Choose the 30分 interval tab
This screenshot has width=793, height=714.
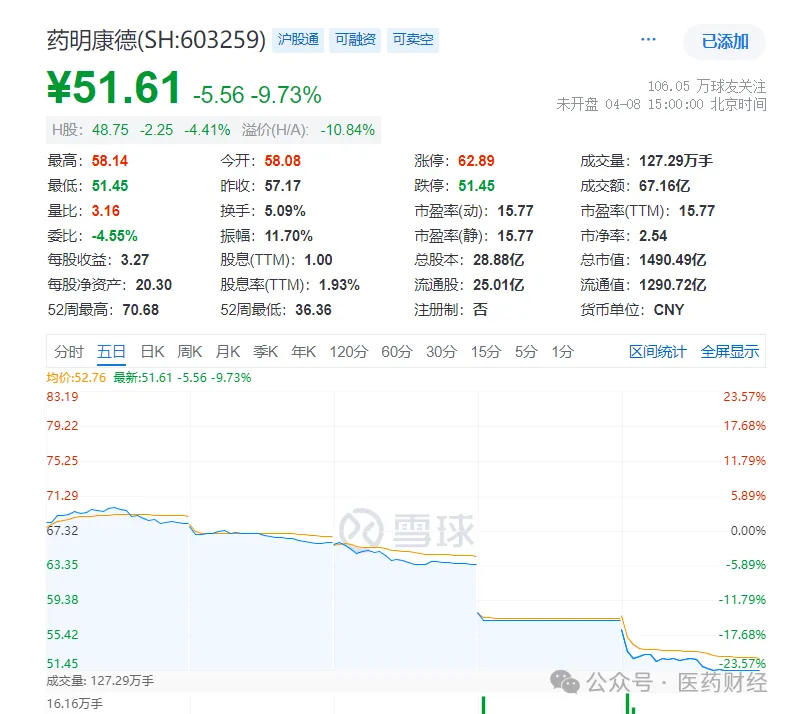[x=441, y=351]
